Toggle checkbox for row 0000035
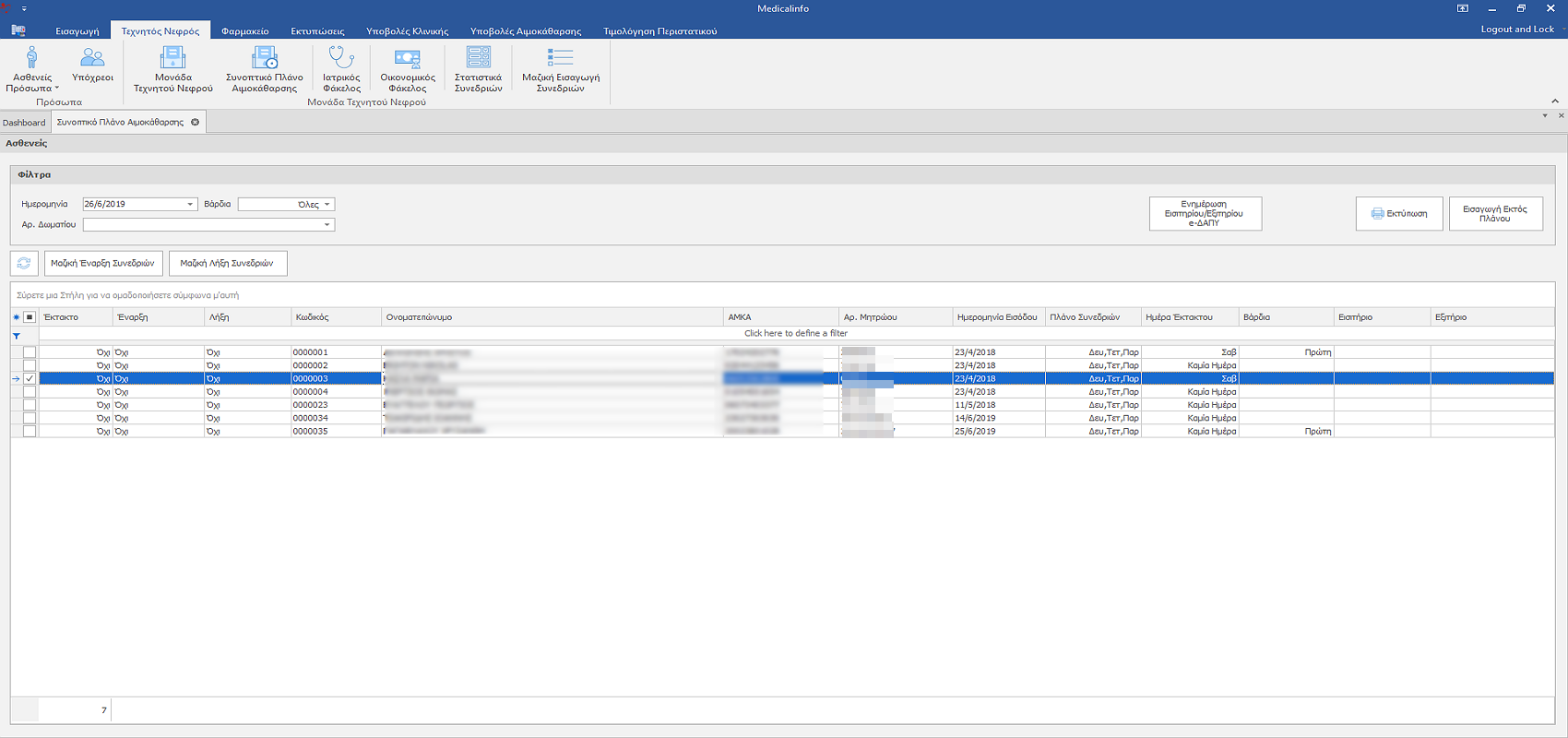 (30, 432)
